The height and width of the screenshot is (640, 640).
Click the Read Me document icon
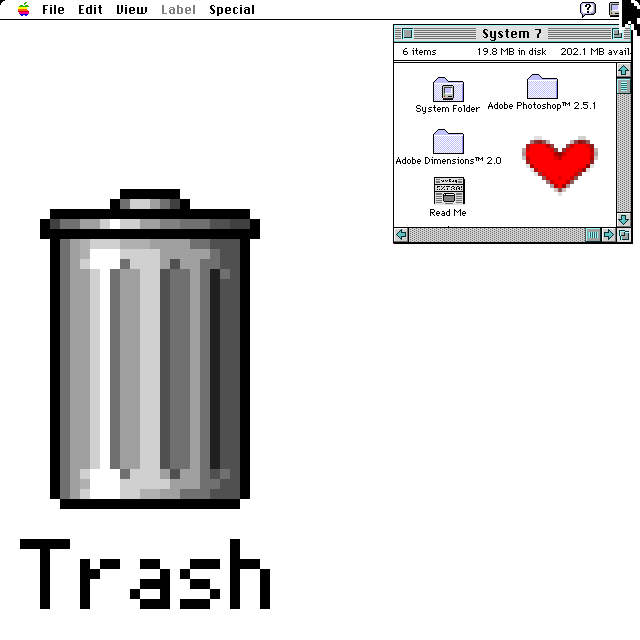(448, 190)
